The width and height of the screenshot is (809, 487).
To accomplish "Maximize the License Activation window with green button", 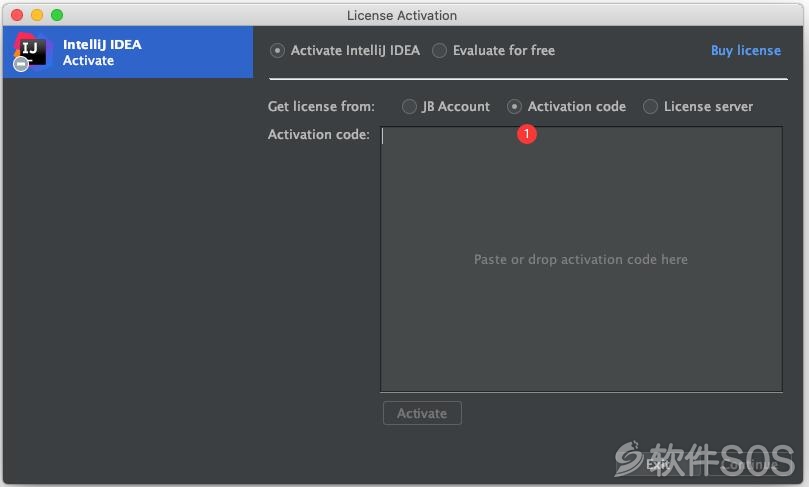I will coord(57,15).
